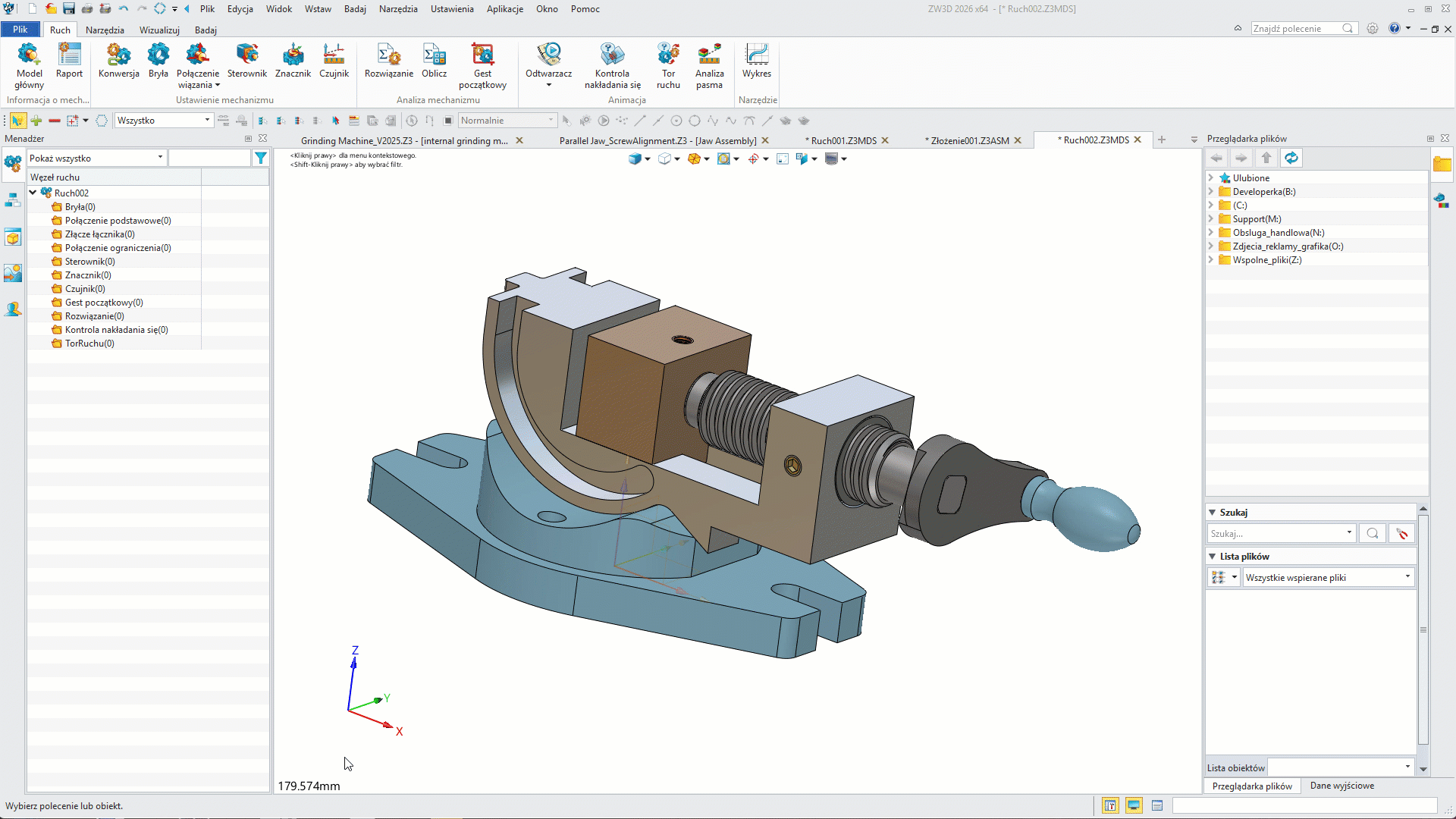Switch to the Dane wyjściowe tab
The width and height of the screenshot is (1456, 819).
click(x=1341, y=786)
